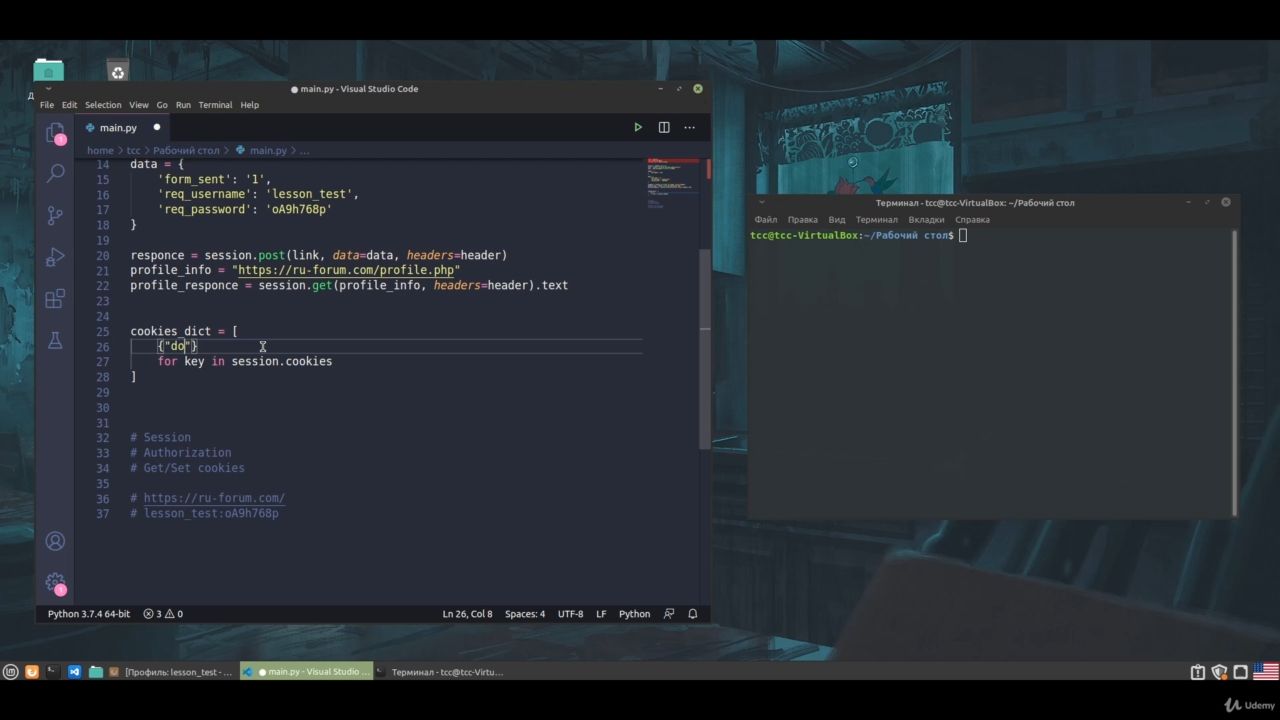Open the notifications bell in status bar
Screen dimensions: 1280x720
(x=692, y=614)
